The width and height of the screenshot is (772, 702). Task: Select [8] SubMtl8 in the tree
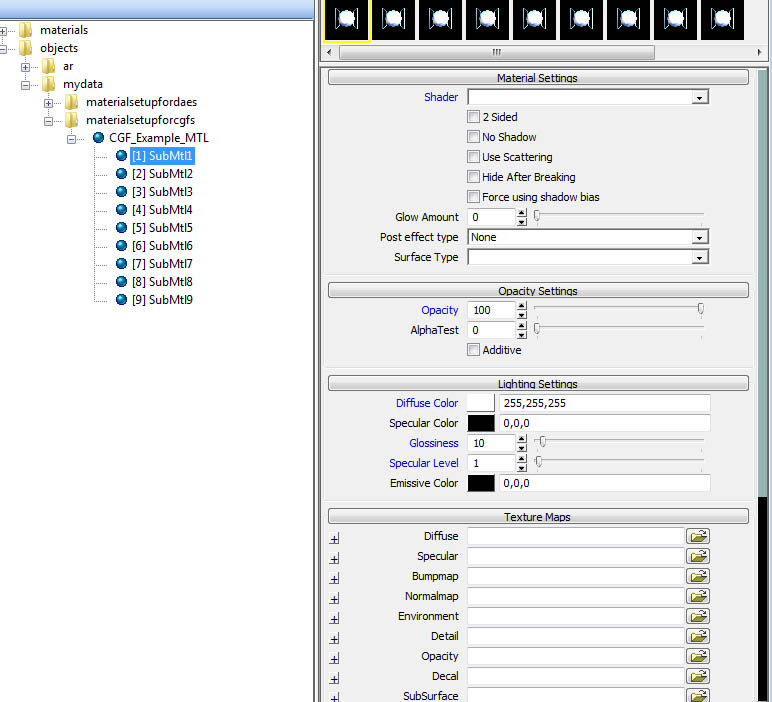162,282
